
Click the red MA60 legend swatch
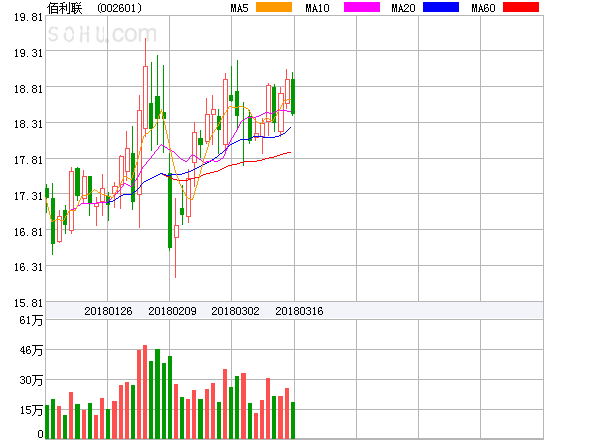pos(521,7)
